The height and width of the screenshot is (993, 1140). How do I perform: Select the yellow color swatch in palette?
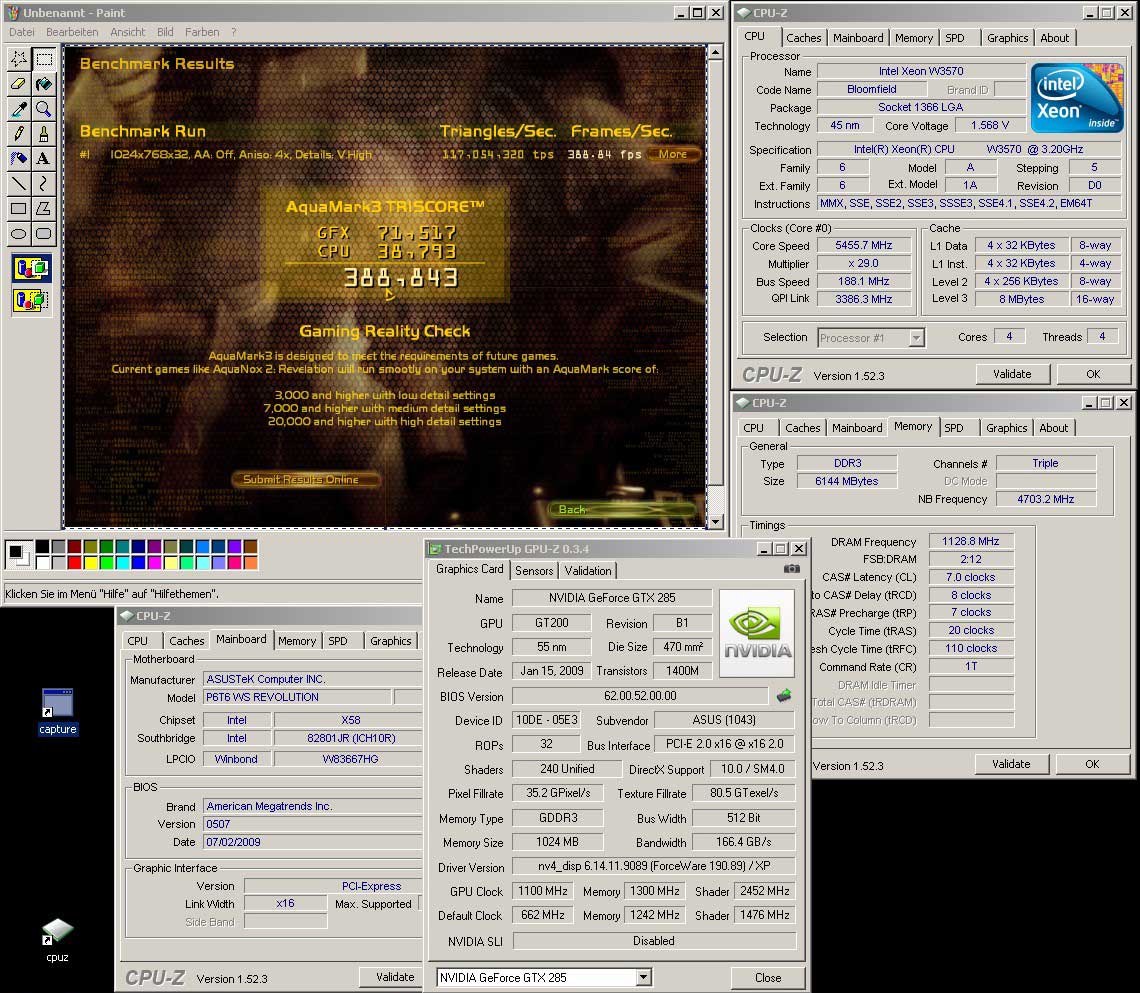click(90, 563)
